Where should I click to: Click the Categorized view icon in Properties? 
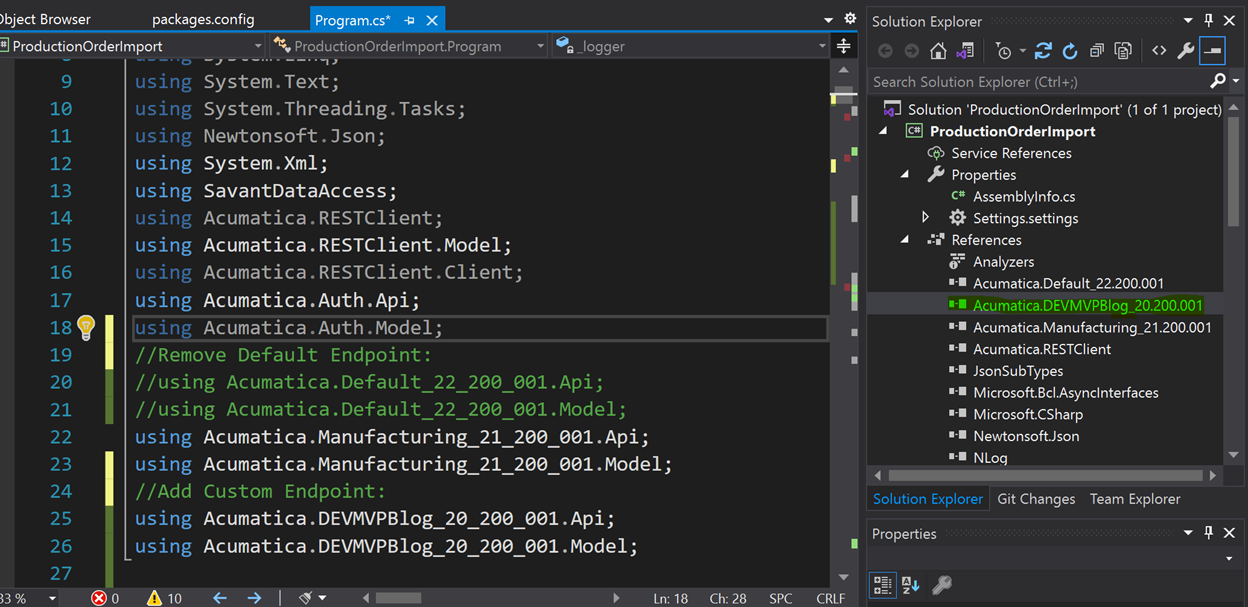[x=883, y=584]
